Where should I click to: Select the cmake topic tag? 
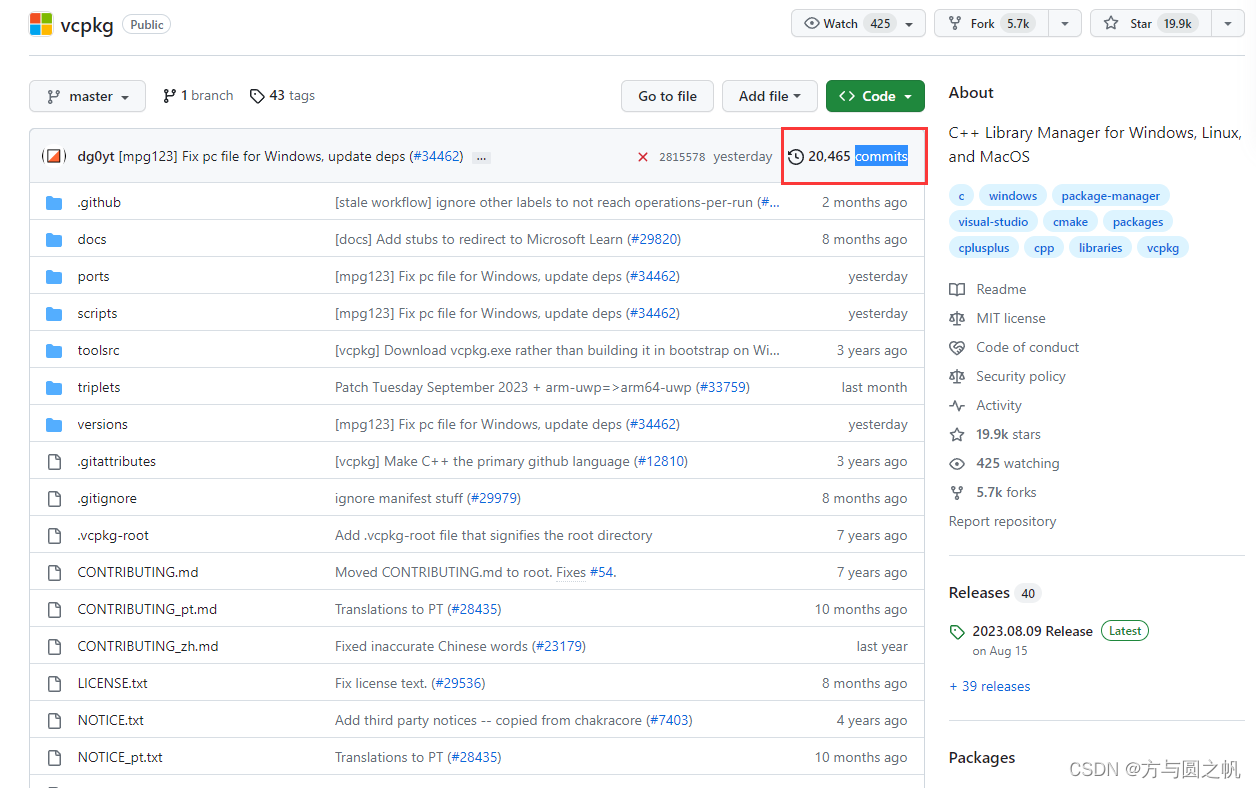click(1071, 222)
